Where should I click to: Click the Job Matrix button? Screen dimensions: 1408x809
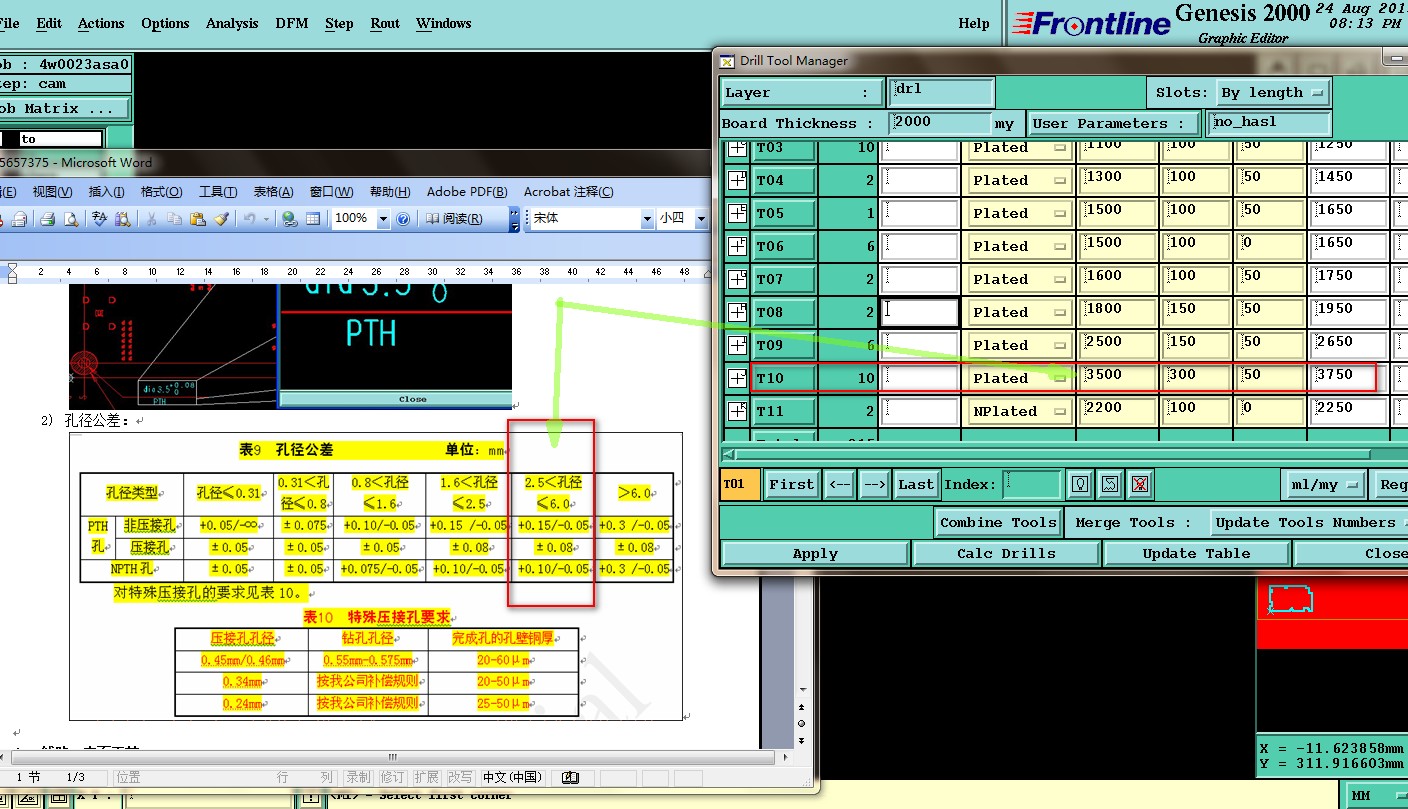65,108
